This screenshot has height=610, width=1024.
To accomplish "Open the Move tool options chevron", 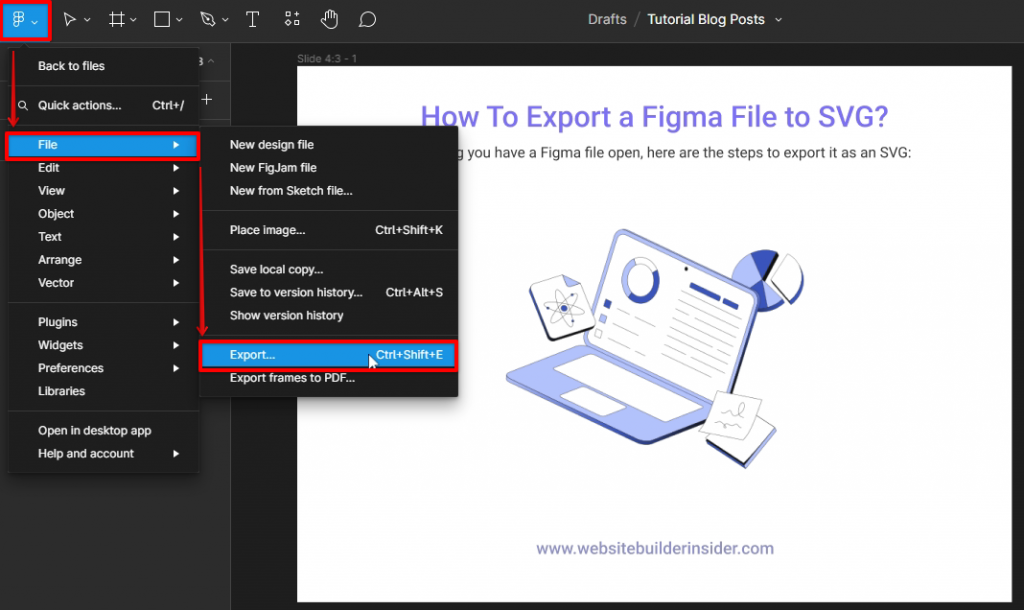I will [x=88, y=20].
